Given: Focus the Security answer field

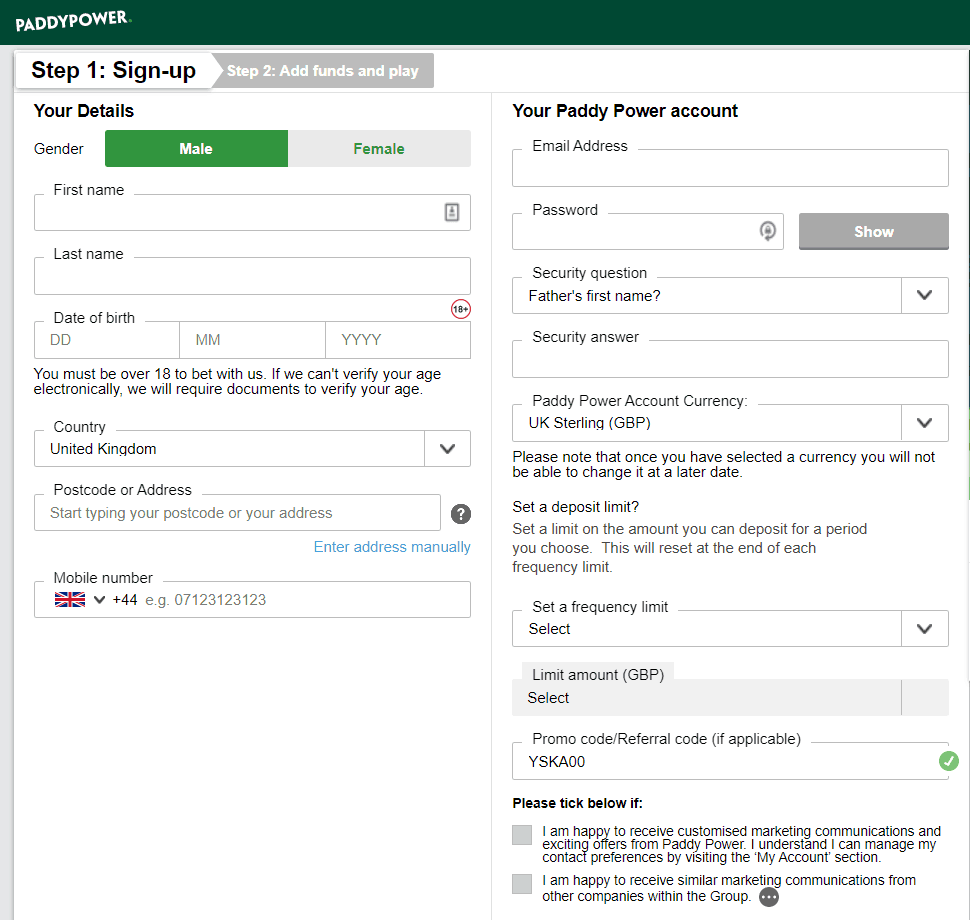Looking at the screenshot, I should click(x=730, y=359).
